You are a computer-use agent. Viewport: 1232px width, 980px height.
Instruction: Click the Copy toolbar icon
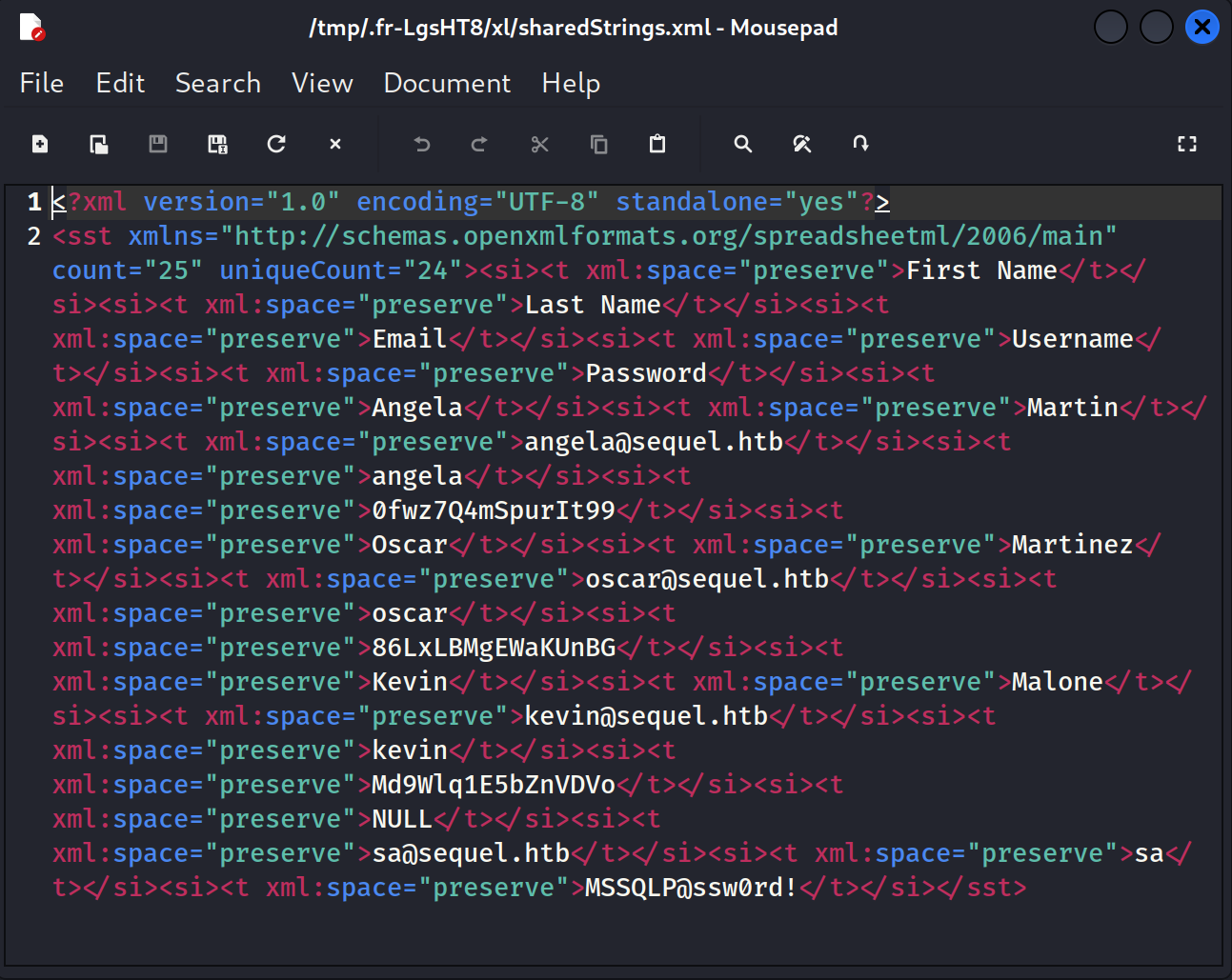tap(599, 144)
